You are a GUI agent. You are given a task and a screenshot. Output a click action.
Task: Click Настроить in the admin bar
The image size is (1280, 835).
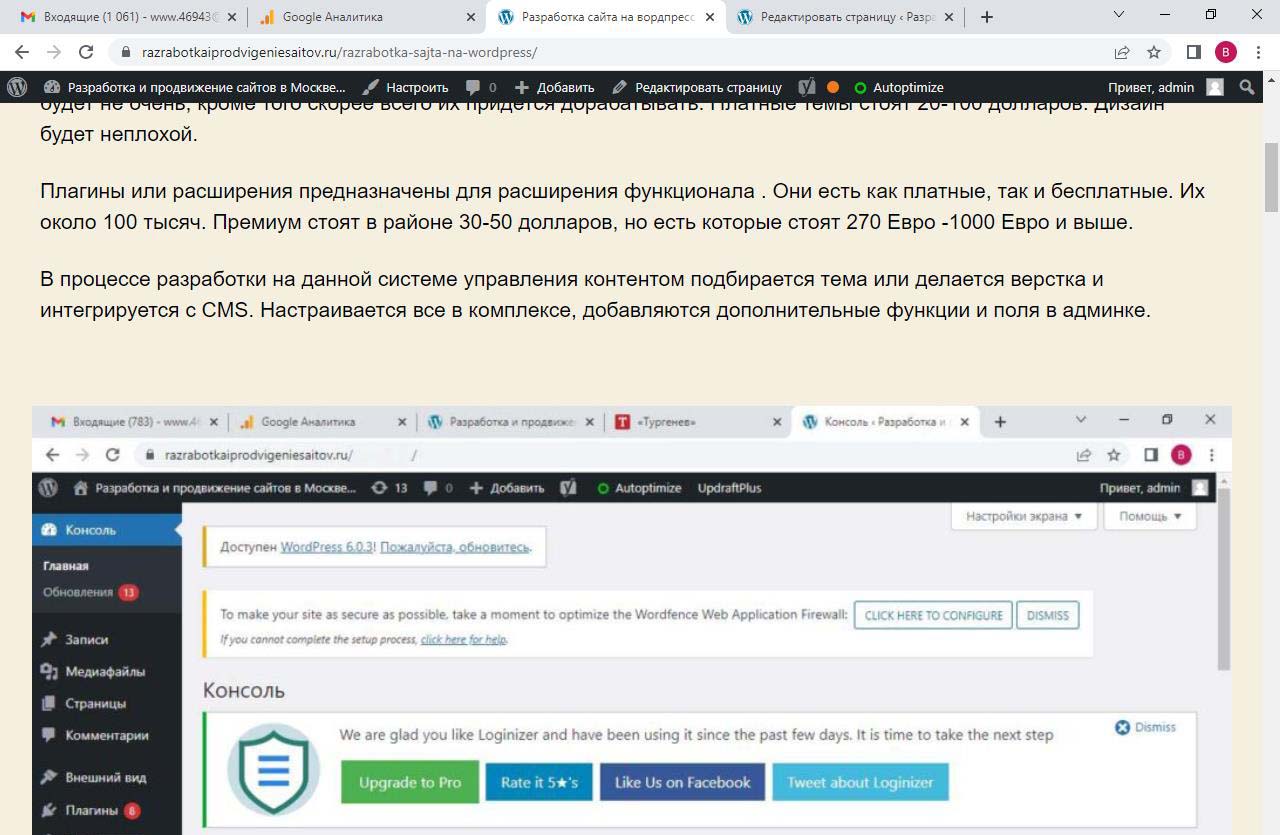[x=406, y=87]
